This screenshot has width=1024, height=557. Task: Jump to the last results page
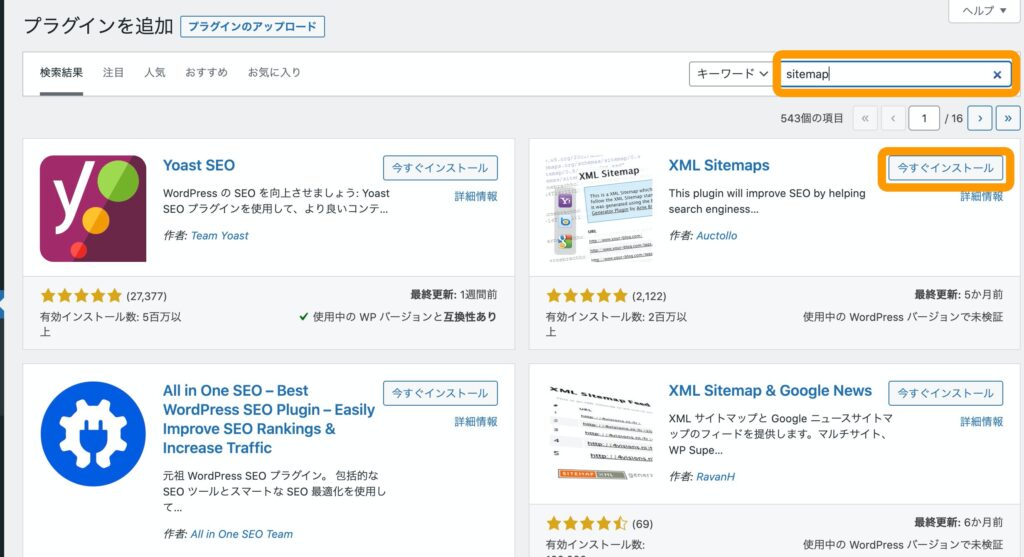1008,118
